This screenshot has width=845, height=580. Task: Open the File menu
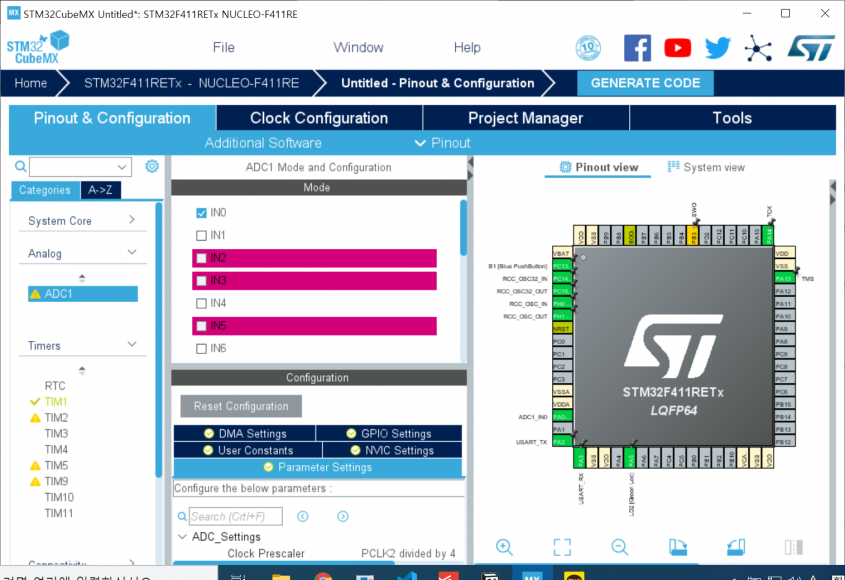(224, 47)
